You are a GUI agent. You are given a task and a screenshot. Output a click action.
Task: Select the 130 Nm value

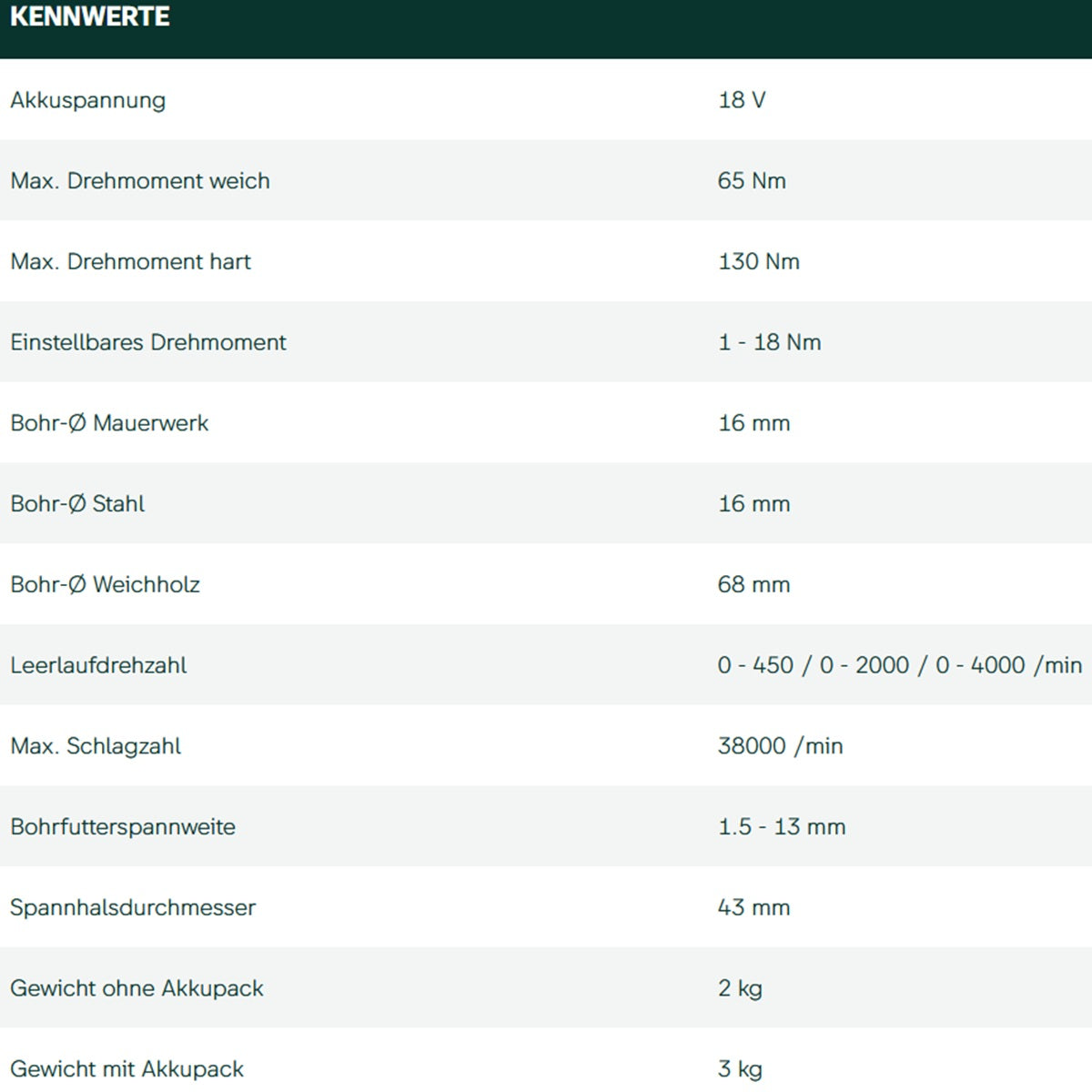(759, 262)
